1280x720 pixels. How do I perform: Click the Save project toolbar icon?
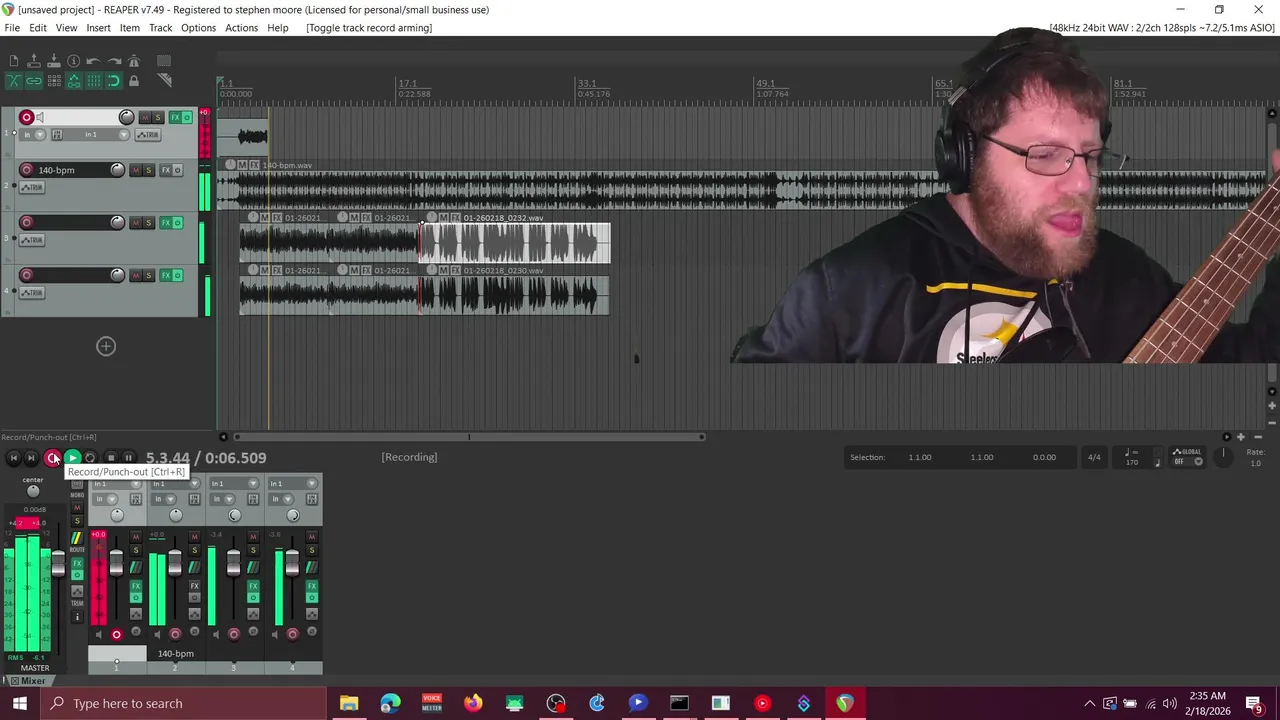(54, 61)
